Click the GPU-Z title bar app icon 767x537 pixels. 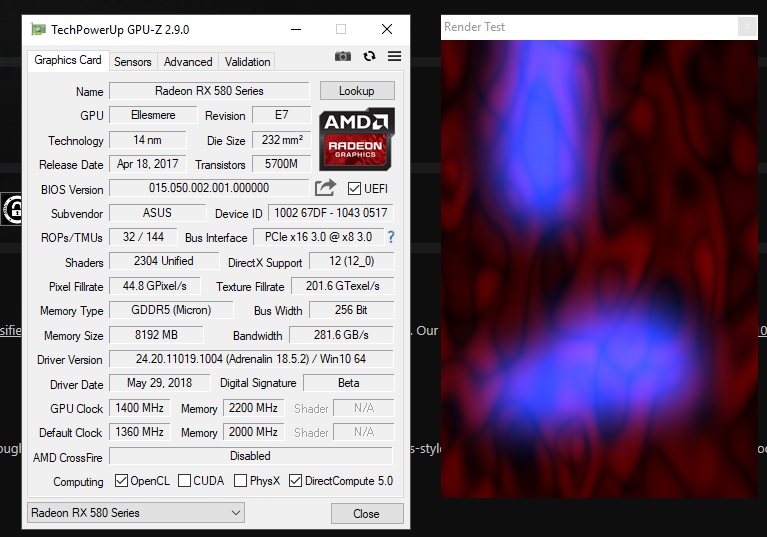click(38, 29)
